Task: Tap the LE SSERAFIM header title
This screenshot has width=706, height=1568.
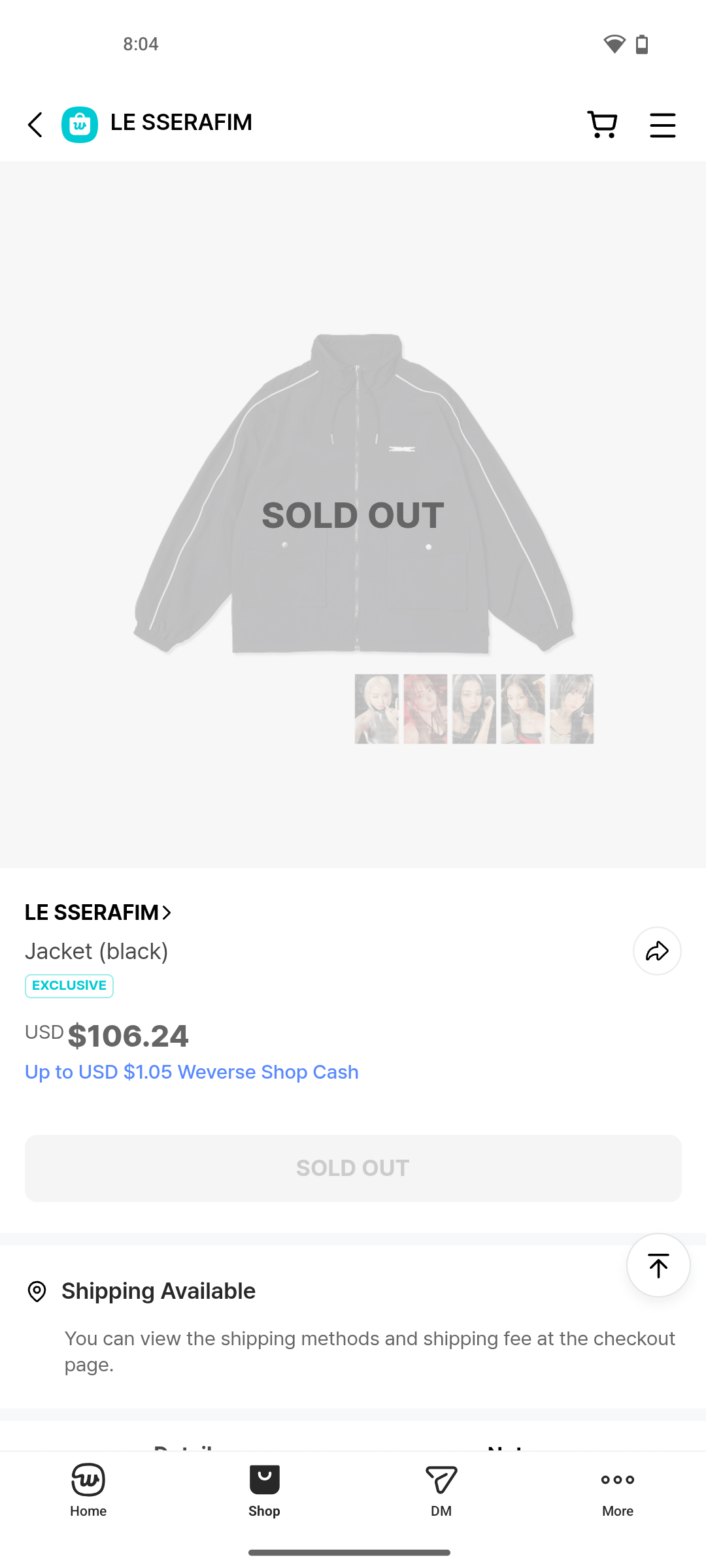Action: 181,123
